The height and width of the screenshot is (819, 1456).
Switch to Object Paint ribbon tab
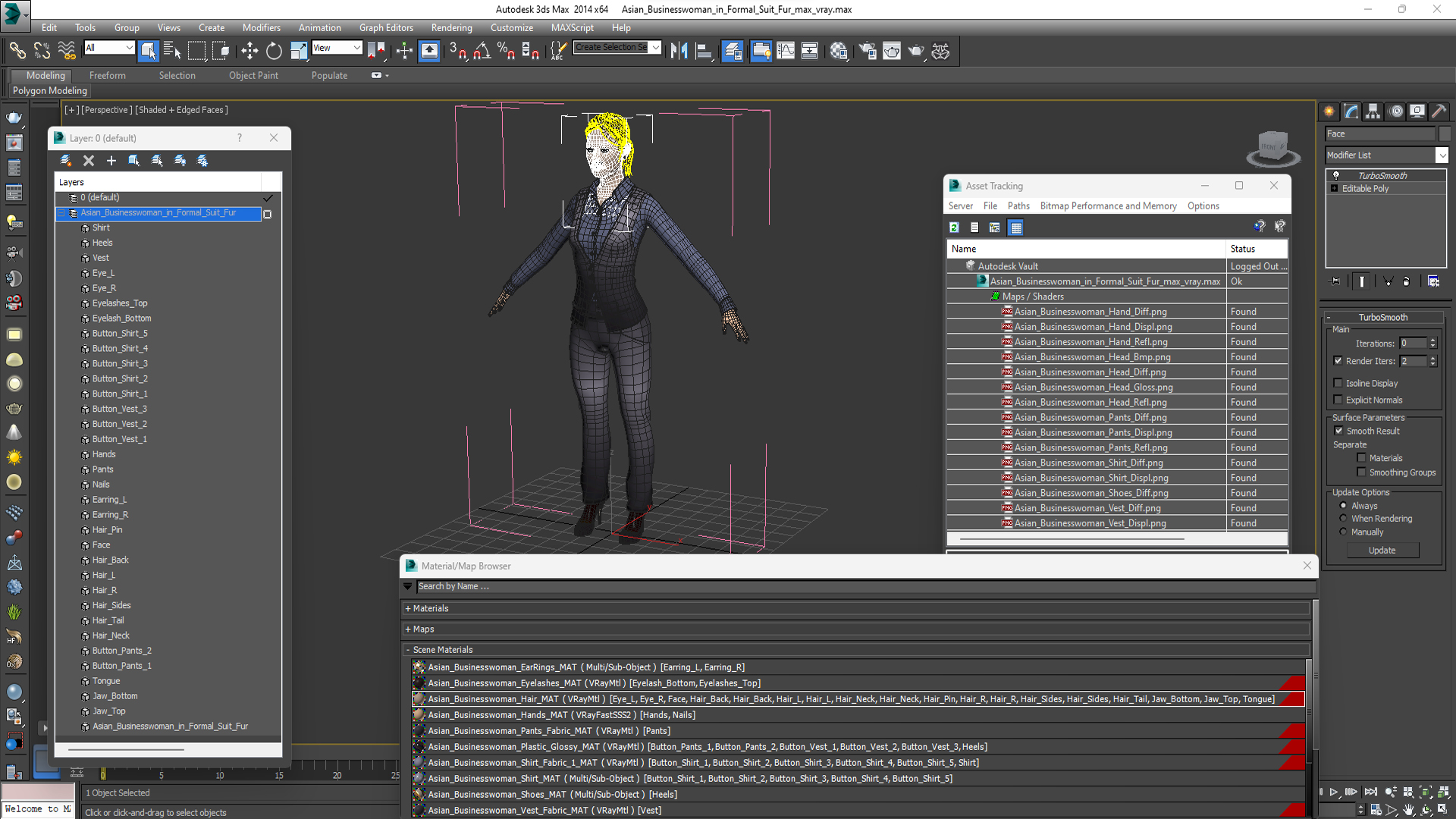[253, 75]
